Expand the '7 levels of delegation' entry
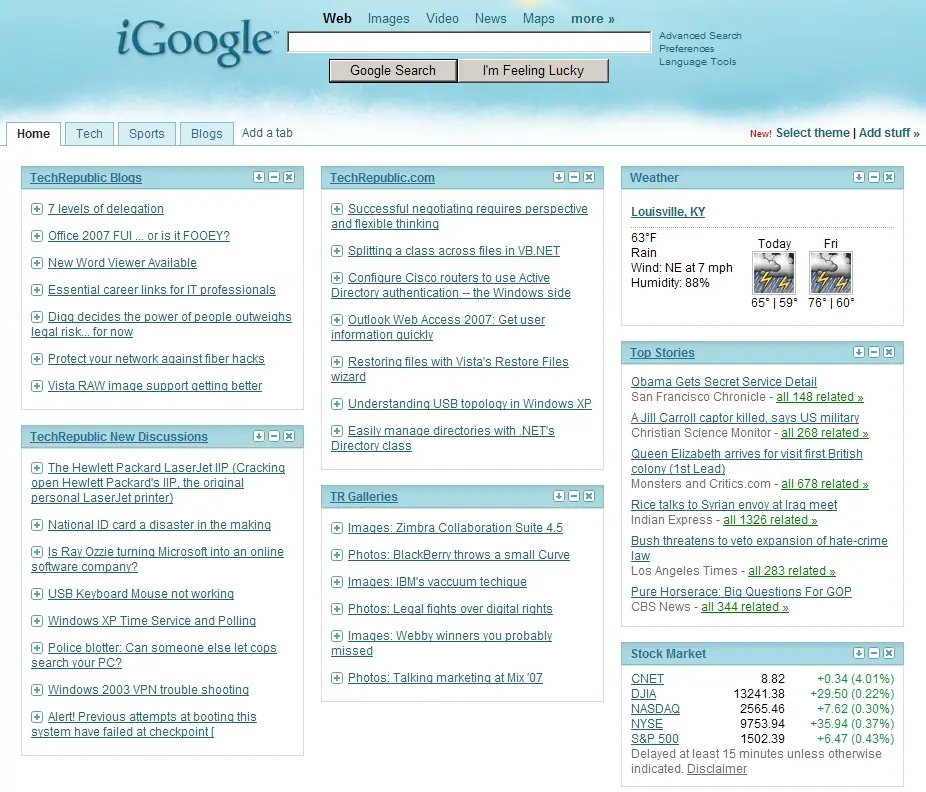 [37, 209]
